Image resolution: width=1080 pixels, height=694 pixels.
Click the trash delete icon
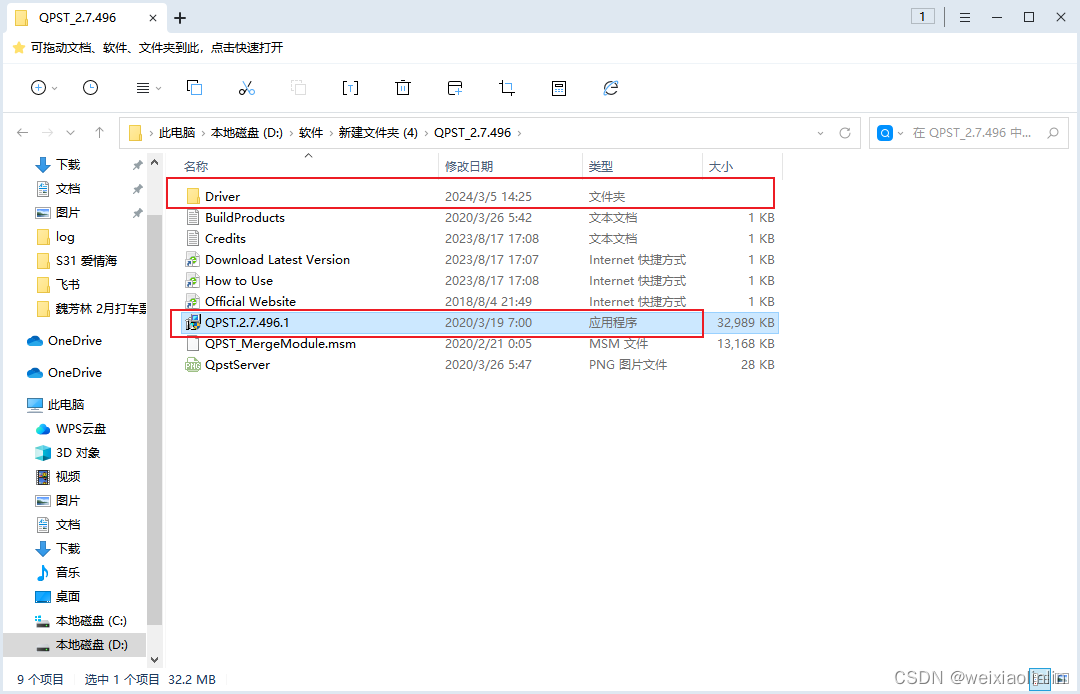tap(403, 87)
